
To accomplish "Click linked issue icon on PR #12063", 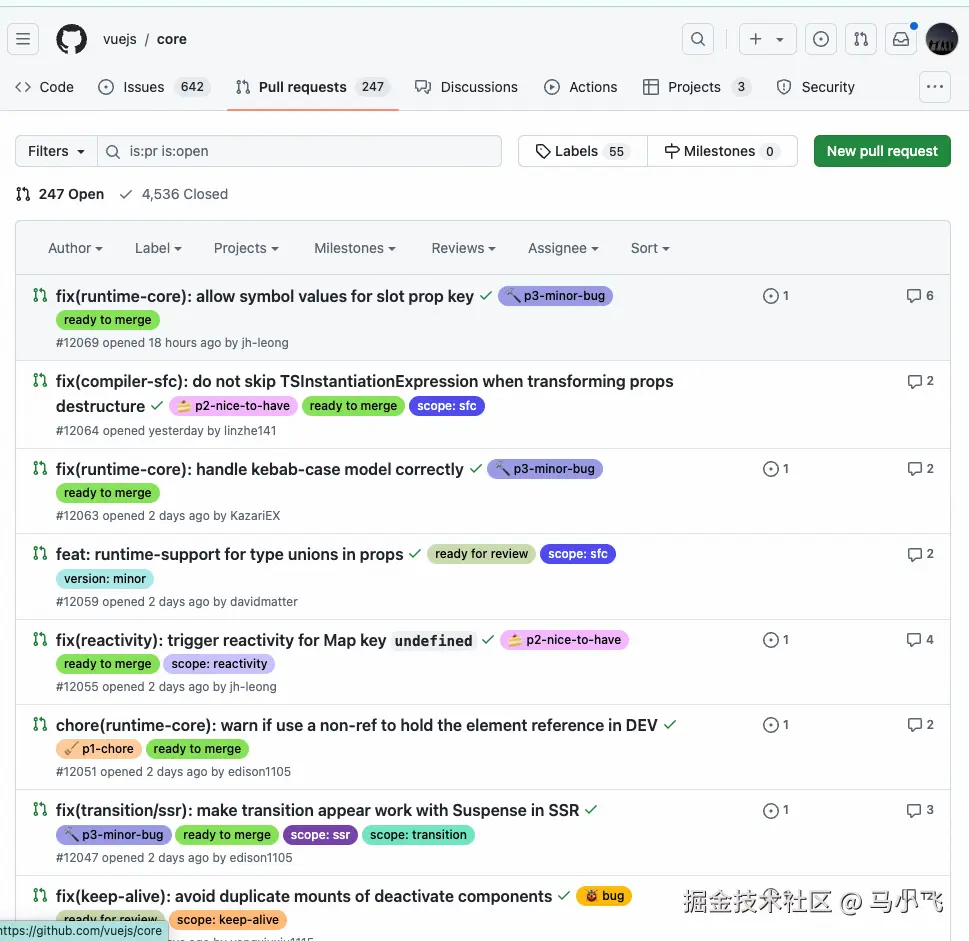I will [x=776, y=469].
